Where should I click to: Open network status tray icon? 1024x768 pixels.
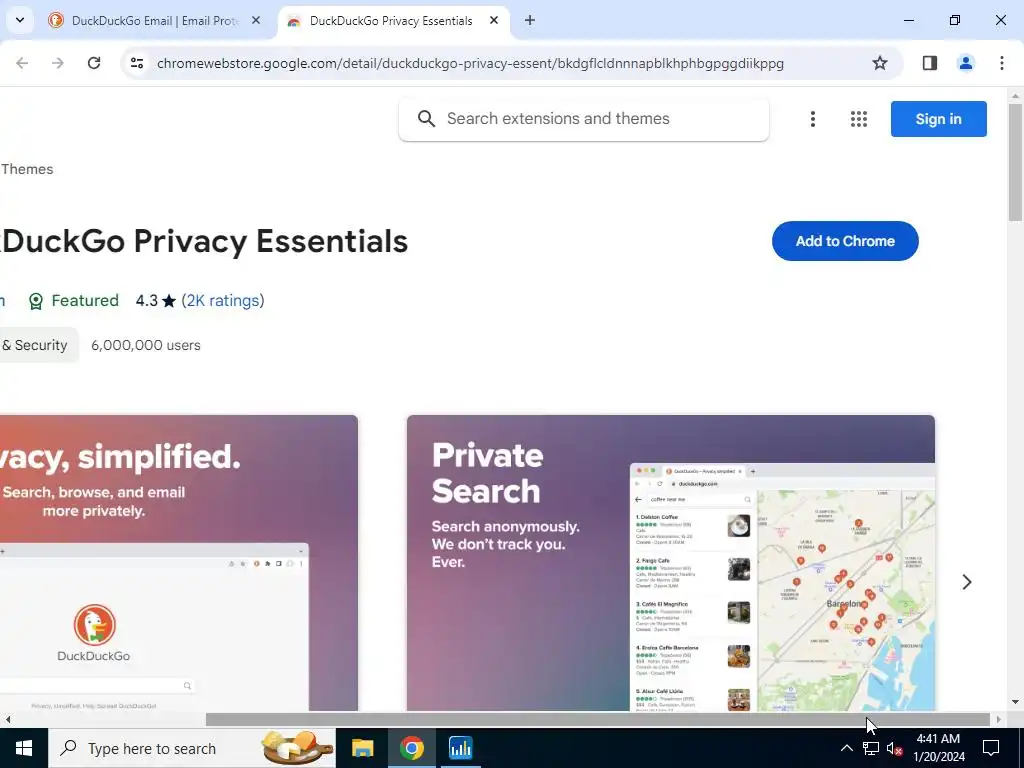[x=871, y=748]
